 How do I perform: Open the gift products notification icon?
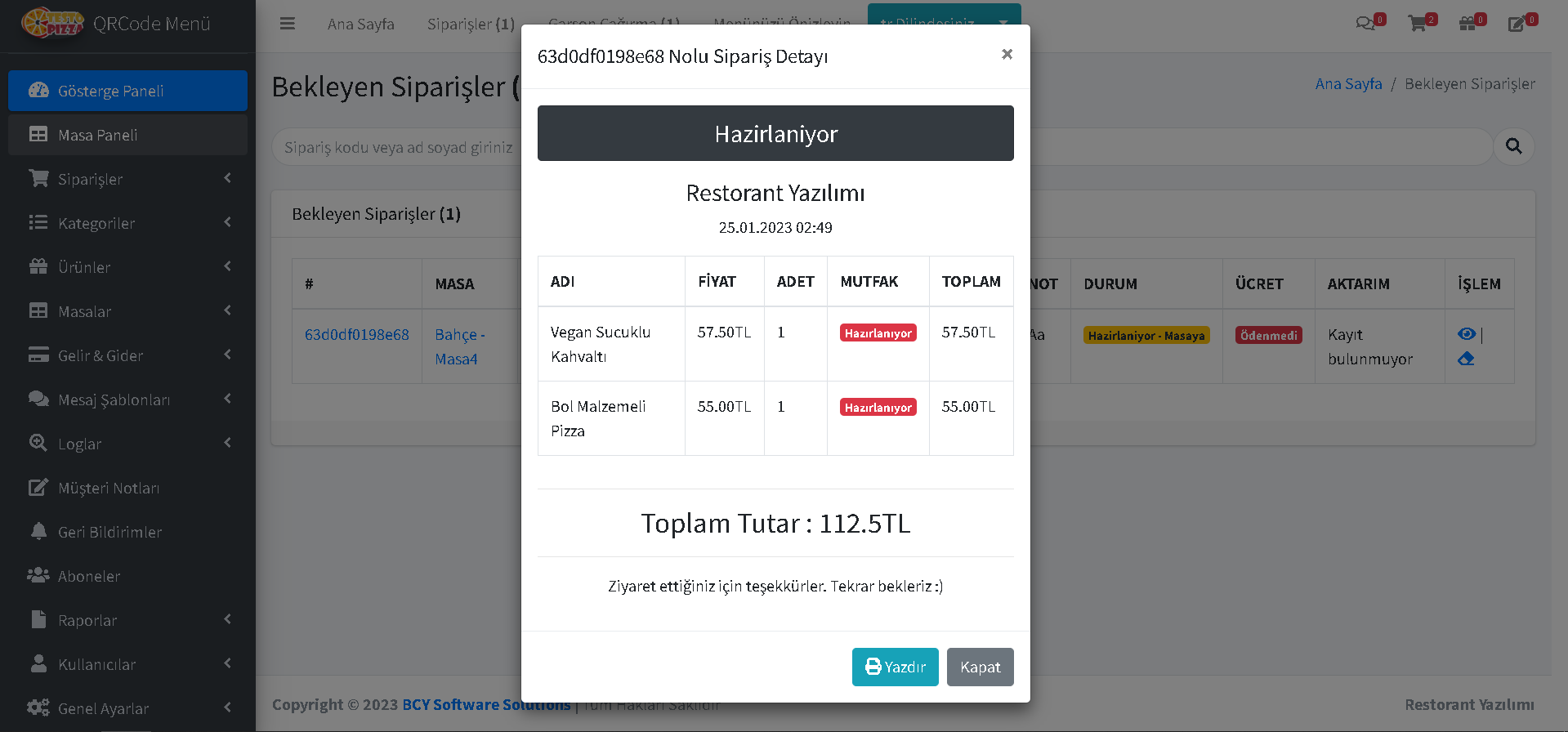(1467, 24)
